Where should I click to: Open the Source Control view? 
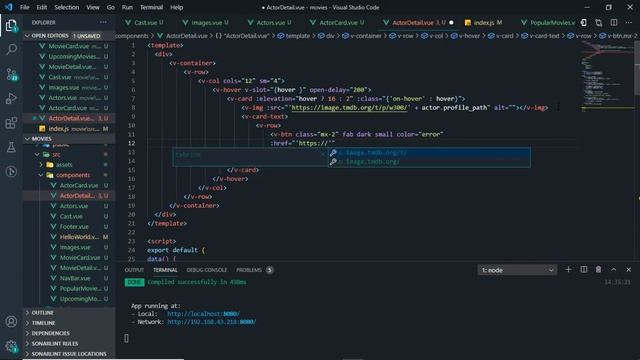[11, 74]
